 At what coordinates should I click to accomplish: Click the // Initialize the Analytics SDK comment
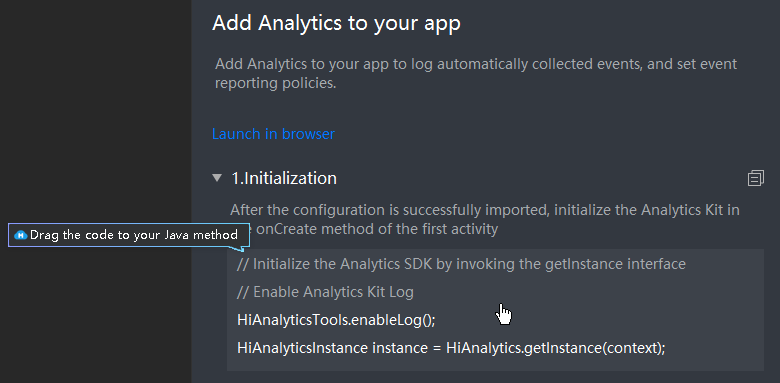pyautogui.click(x=461, y=264)
